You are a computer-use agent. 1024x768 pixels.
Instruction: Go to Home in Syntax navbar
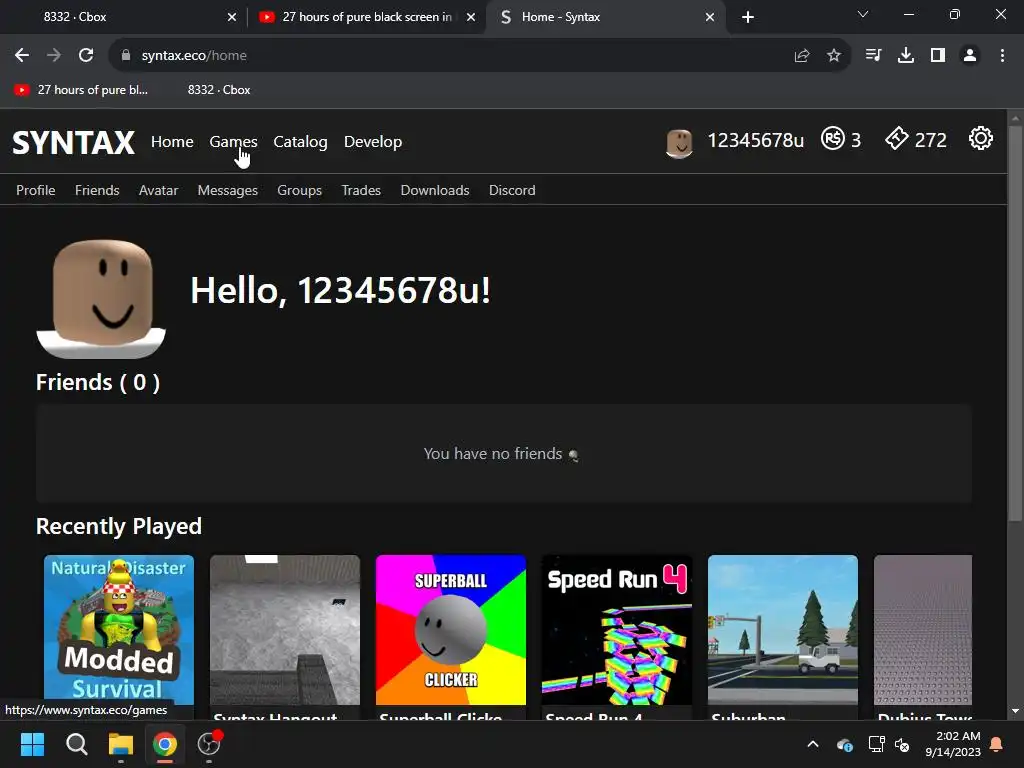(x=172, y=142)
